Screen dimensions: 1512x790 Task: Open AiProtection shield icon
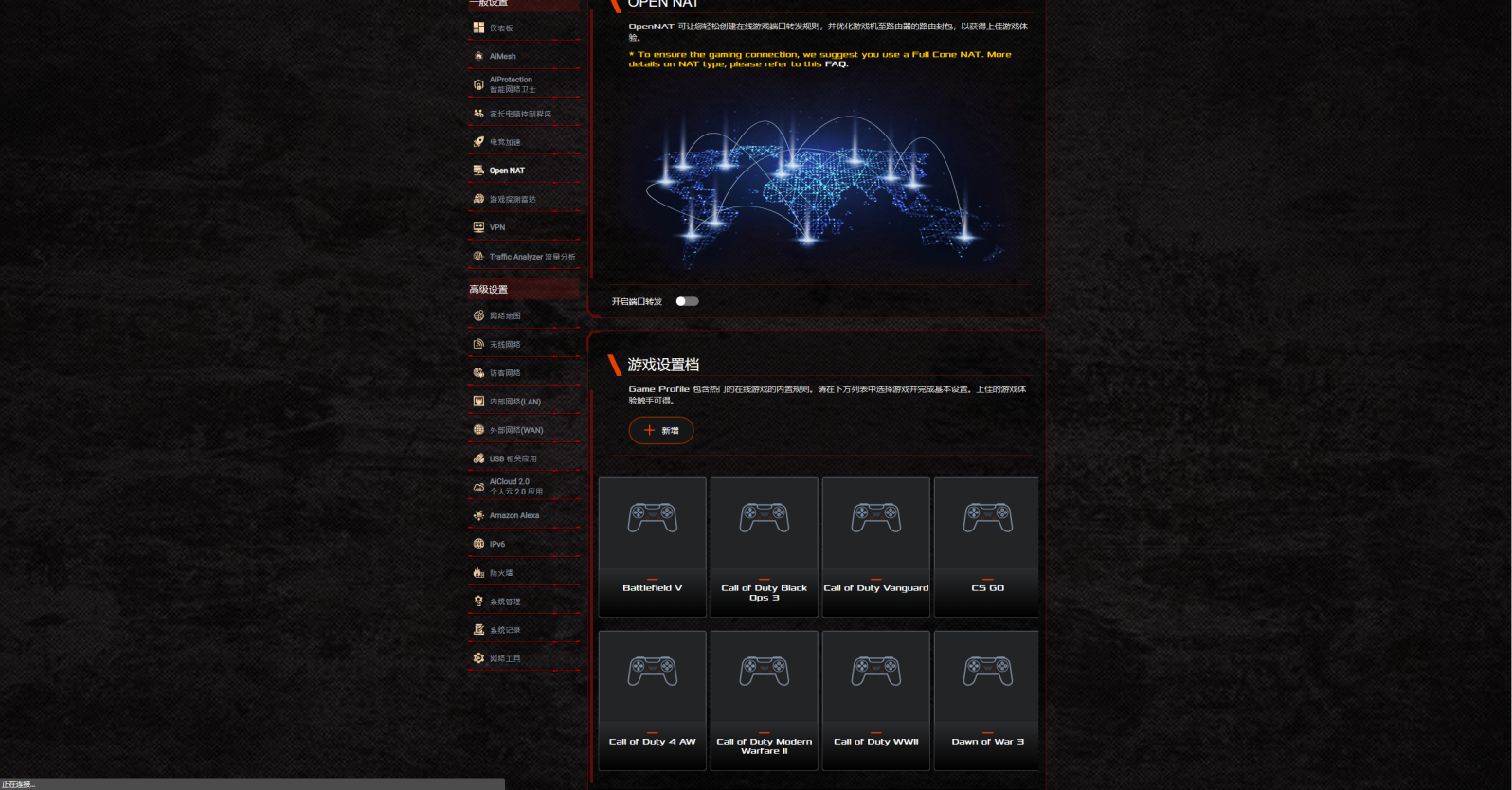[x=478, y=84]
